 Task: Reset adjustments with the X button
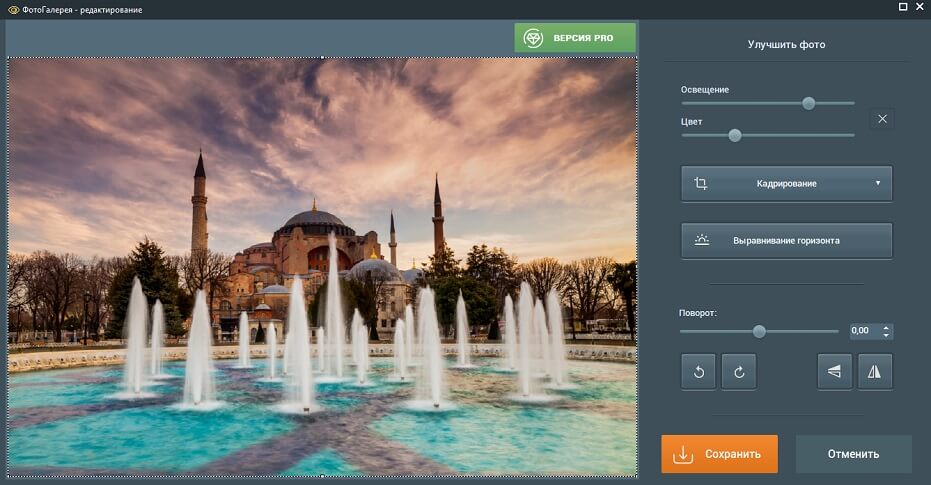882,119
